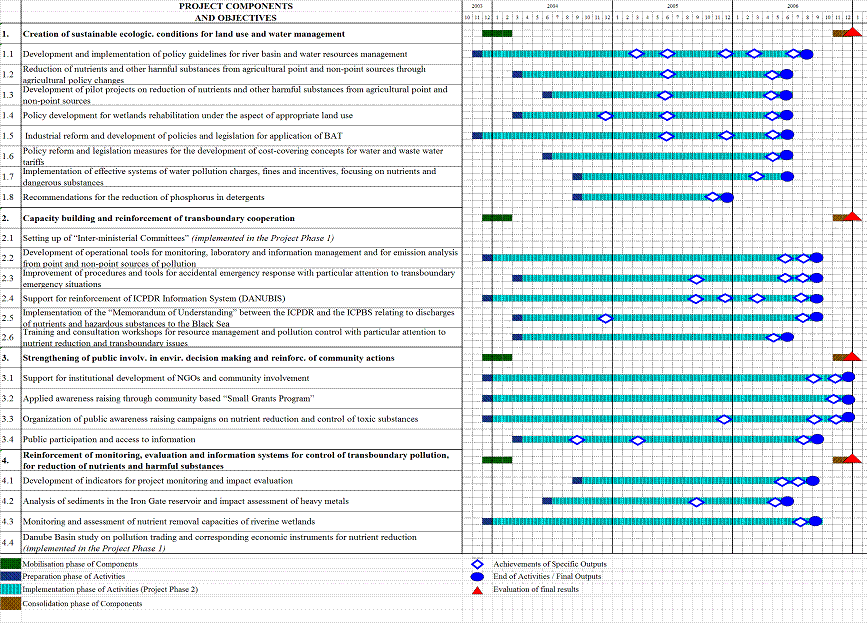
Task: Select the diamond marker on row 1.8
Action: [712, 197]
